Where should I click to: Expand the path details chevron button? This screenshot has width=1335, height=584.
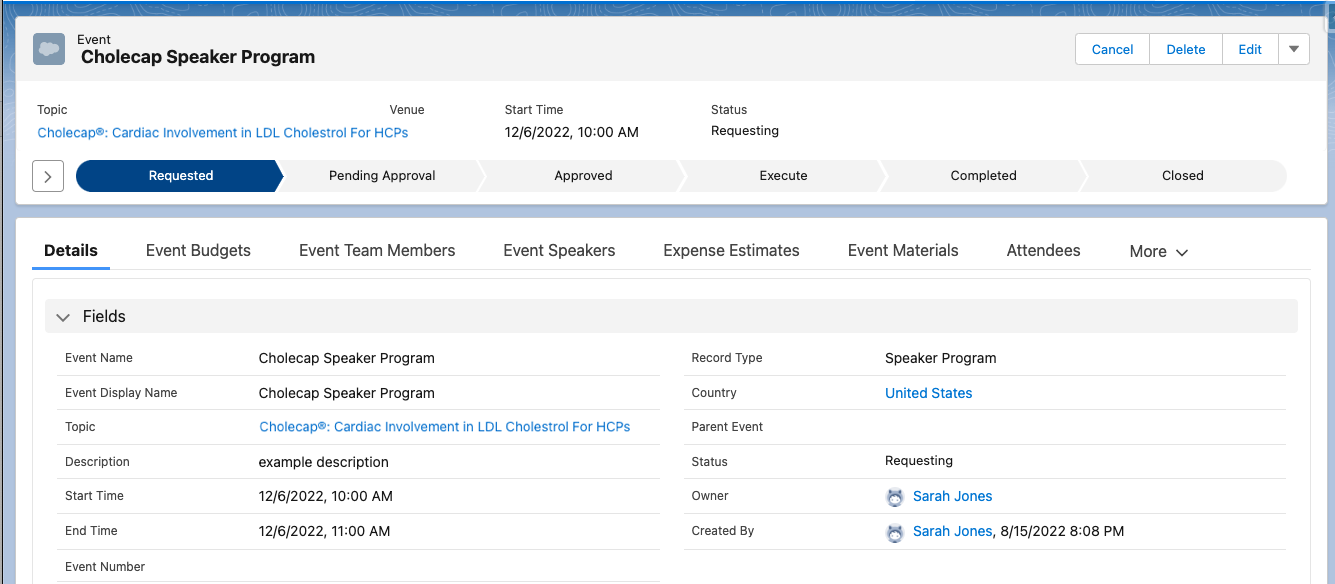[47, 175]
